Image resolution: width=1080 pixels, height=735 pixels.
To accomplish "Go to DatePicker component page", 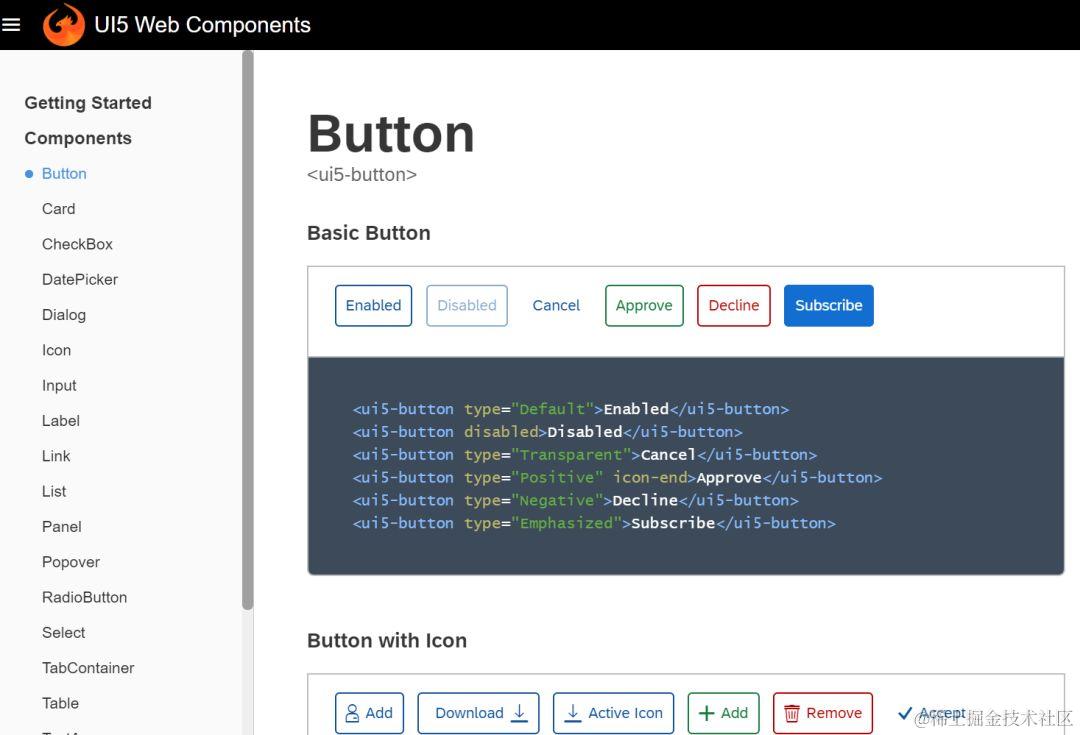I will coord(80,280).
